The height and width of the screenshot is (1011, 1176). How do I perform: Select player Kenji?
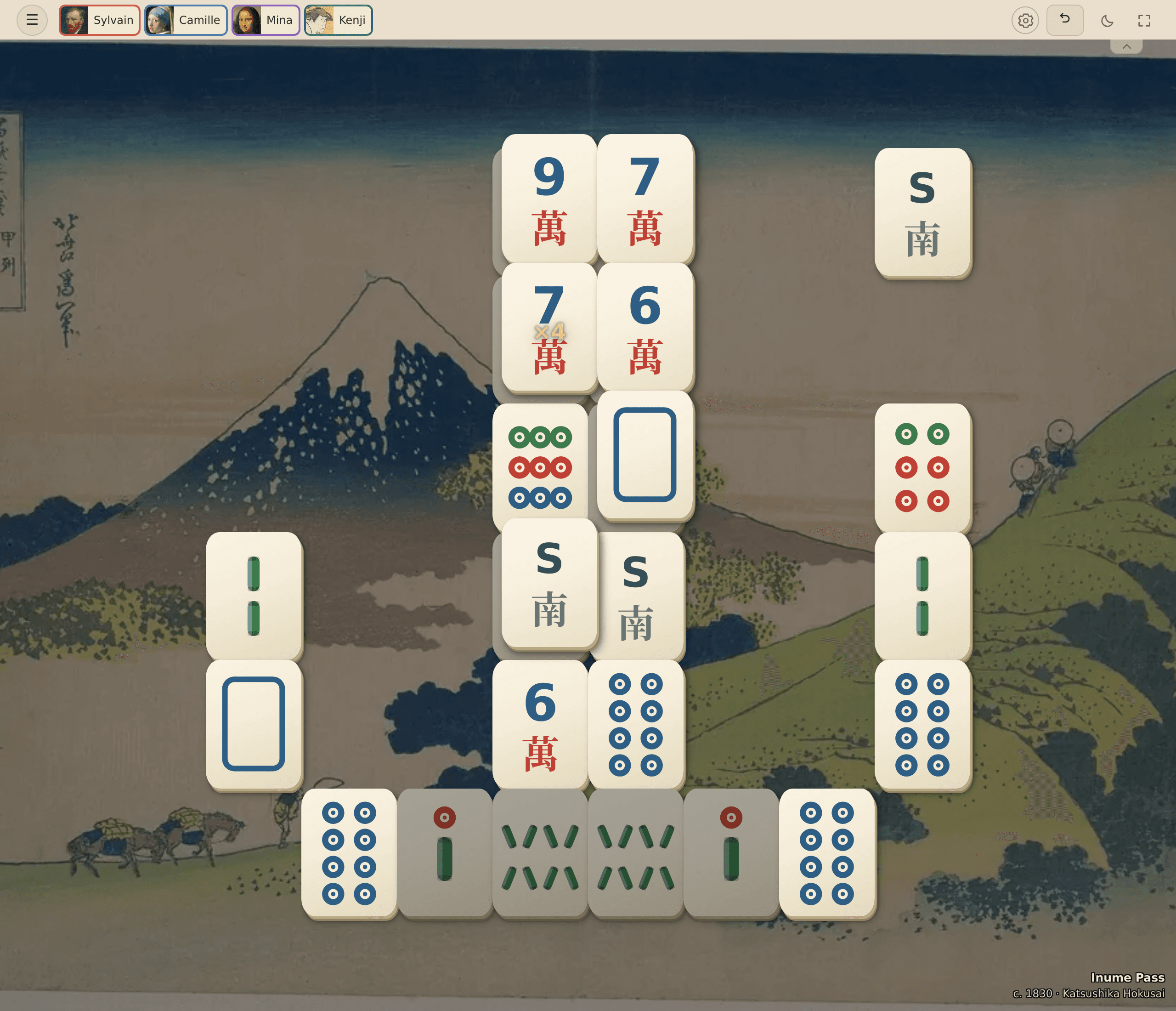click(x=338, y=20)
